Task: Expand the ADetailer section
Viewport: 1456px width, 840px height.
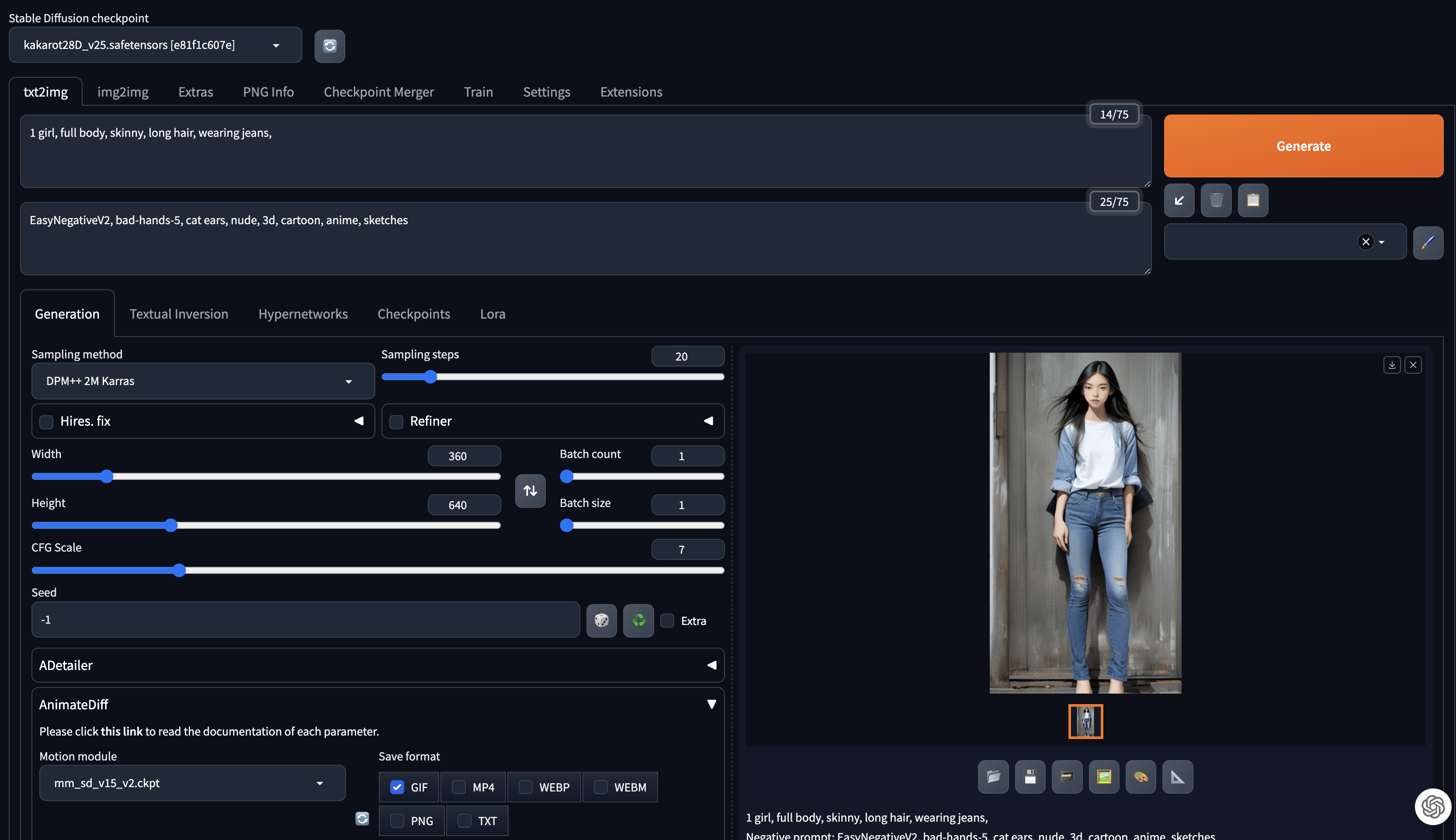Action: [377, 665]
